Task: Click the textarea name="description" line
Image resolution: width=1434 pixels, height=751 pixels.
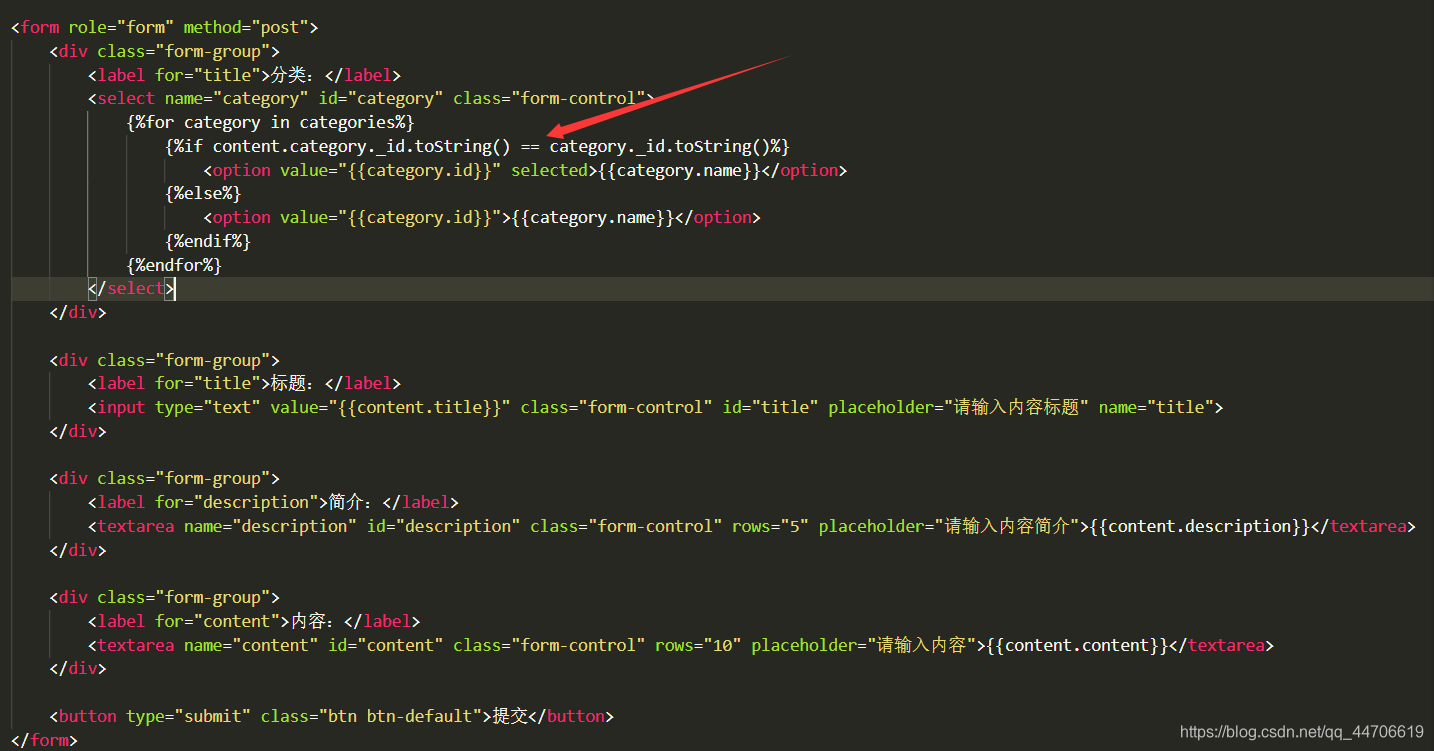Action: click(752, 526)
